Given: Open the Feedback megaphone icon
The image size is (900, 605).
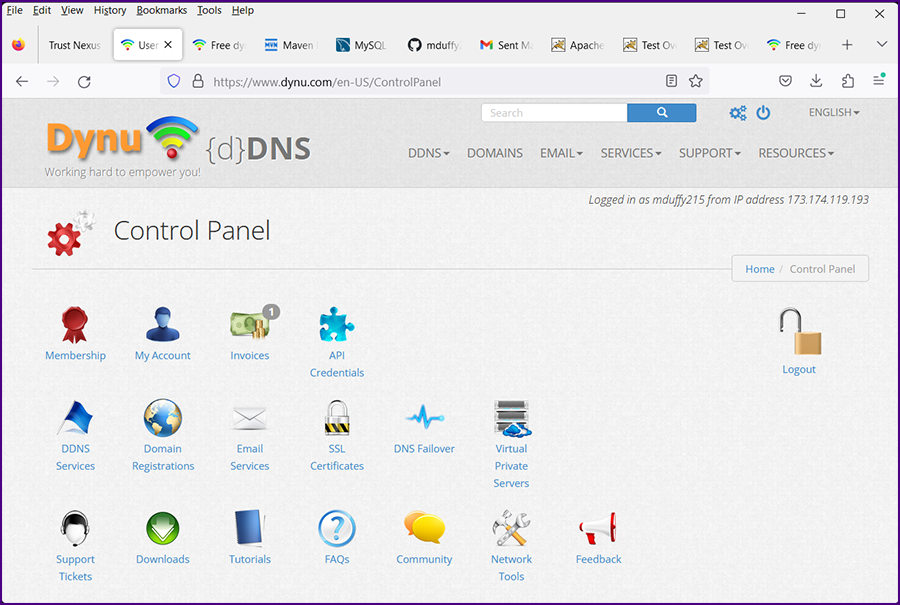Looking at the screenshot, I should 598,528.
